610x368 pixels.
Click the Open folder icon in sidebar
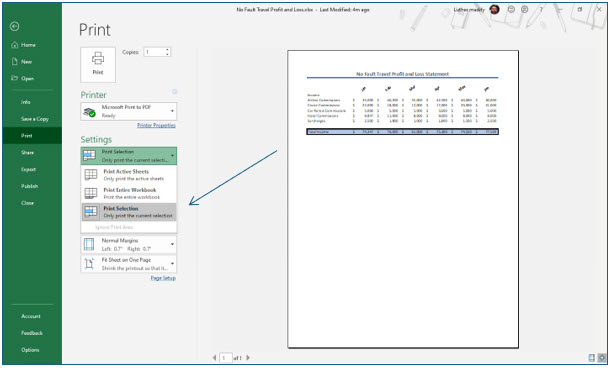point(15,78)
